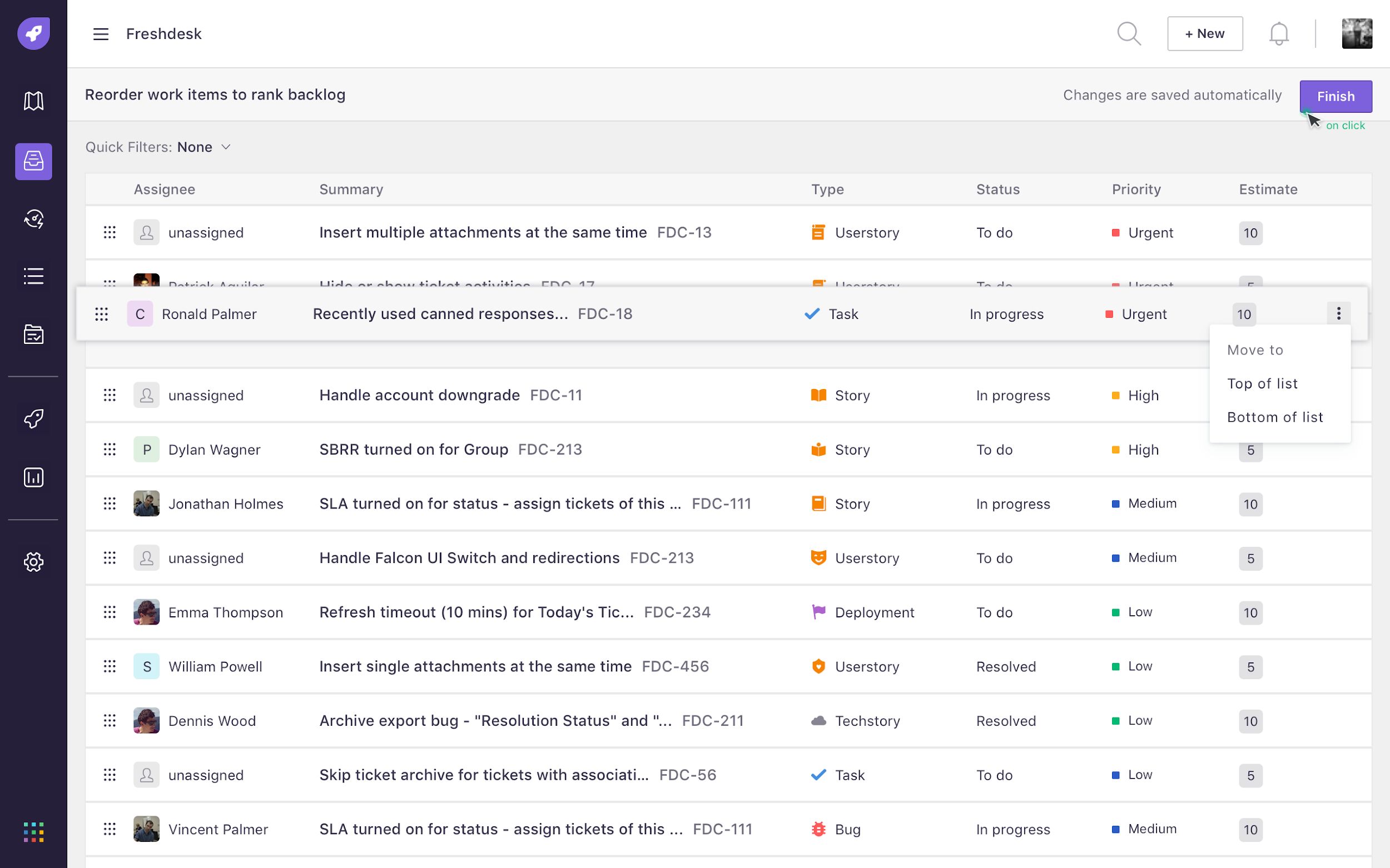Open the sprint cycle icon in sidebar
Screen dimensions: 1390x868
point(33,219)
